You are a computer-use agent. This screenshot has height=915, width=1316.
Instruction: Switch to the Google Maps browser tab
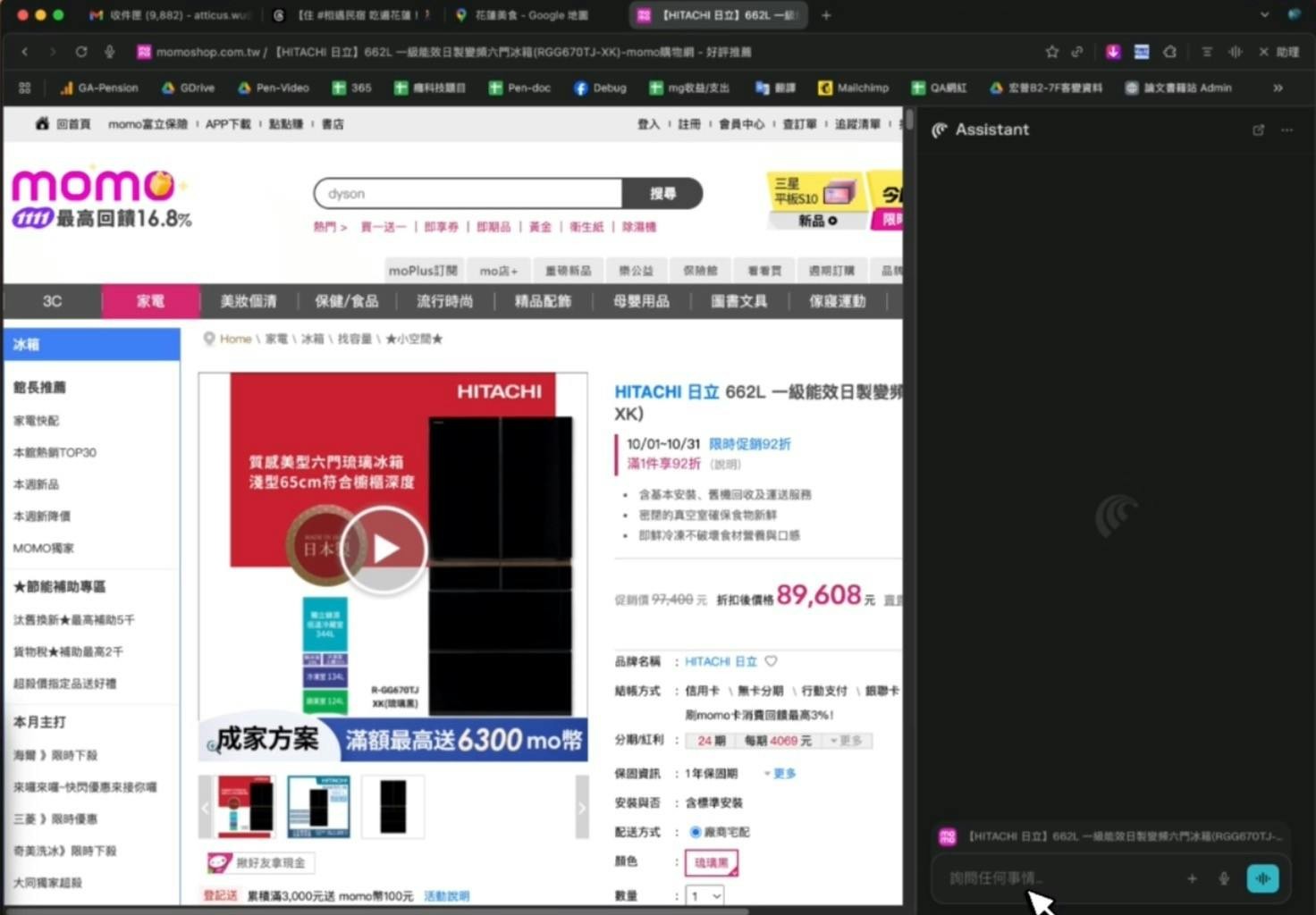tap(523, 15)
